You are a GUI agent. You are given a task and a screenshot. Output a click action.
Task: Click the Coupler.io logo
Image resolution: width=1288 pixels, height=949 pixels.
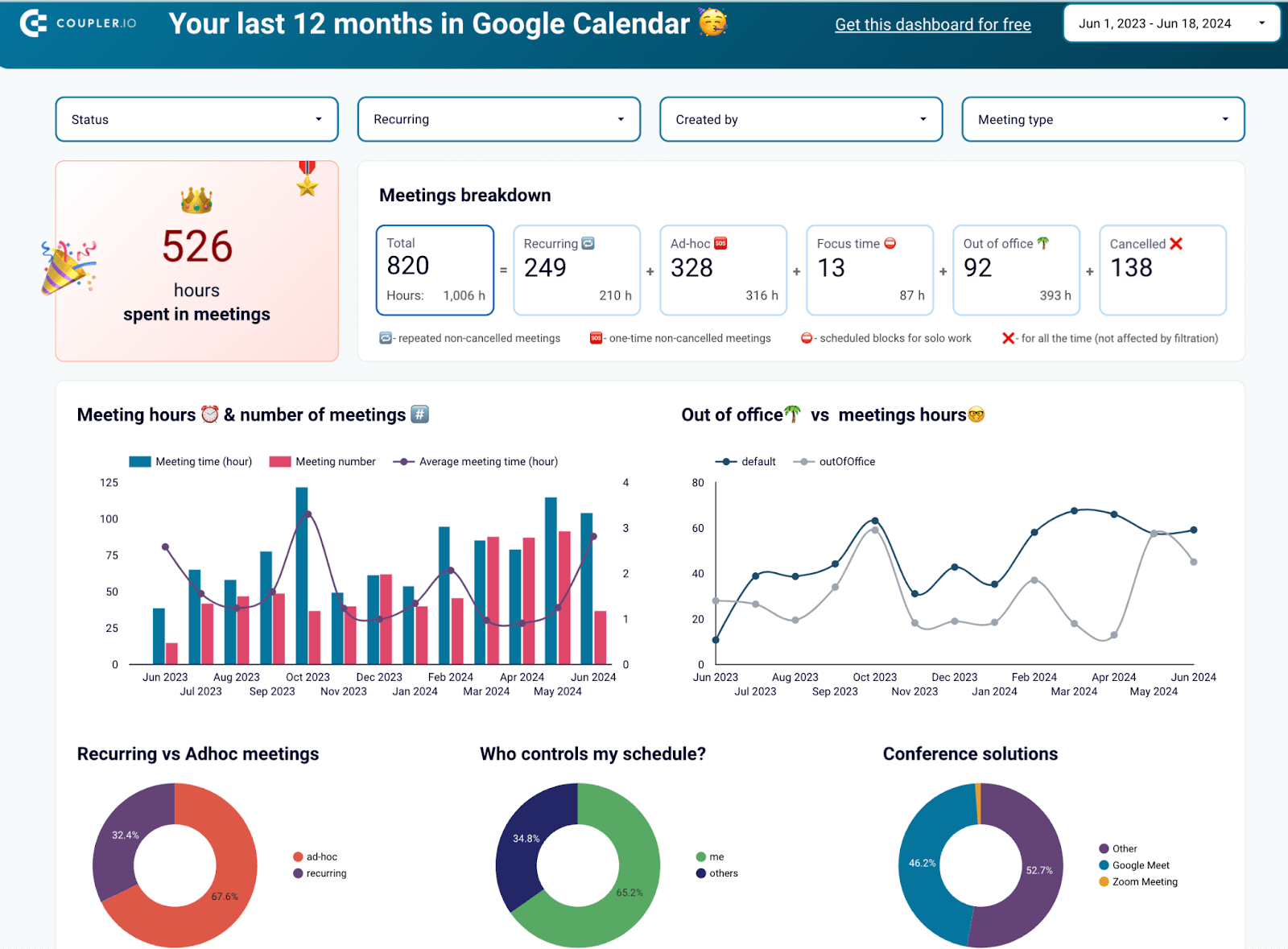pos(78,23)
